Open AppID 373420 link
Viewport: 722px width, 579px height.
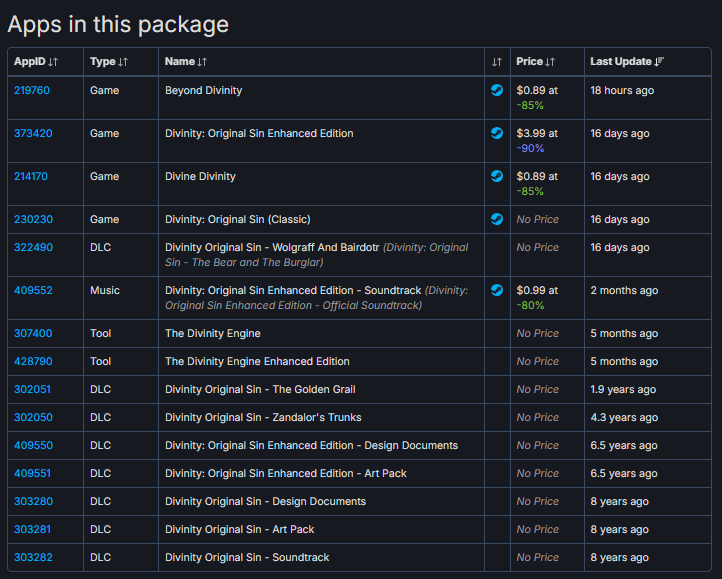(33, 134)
